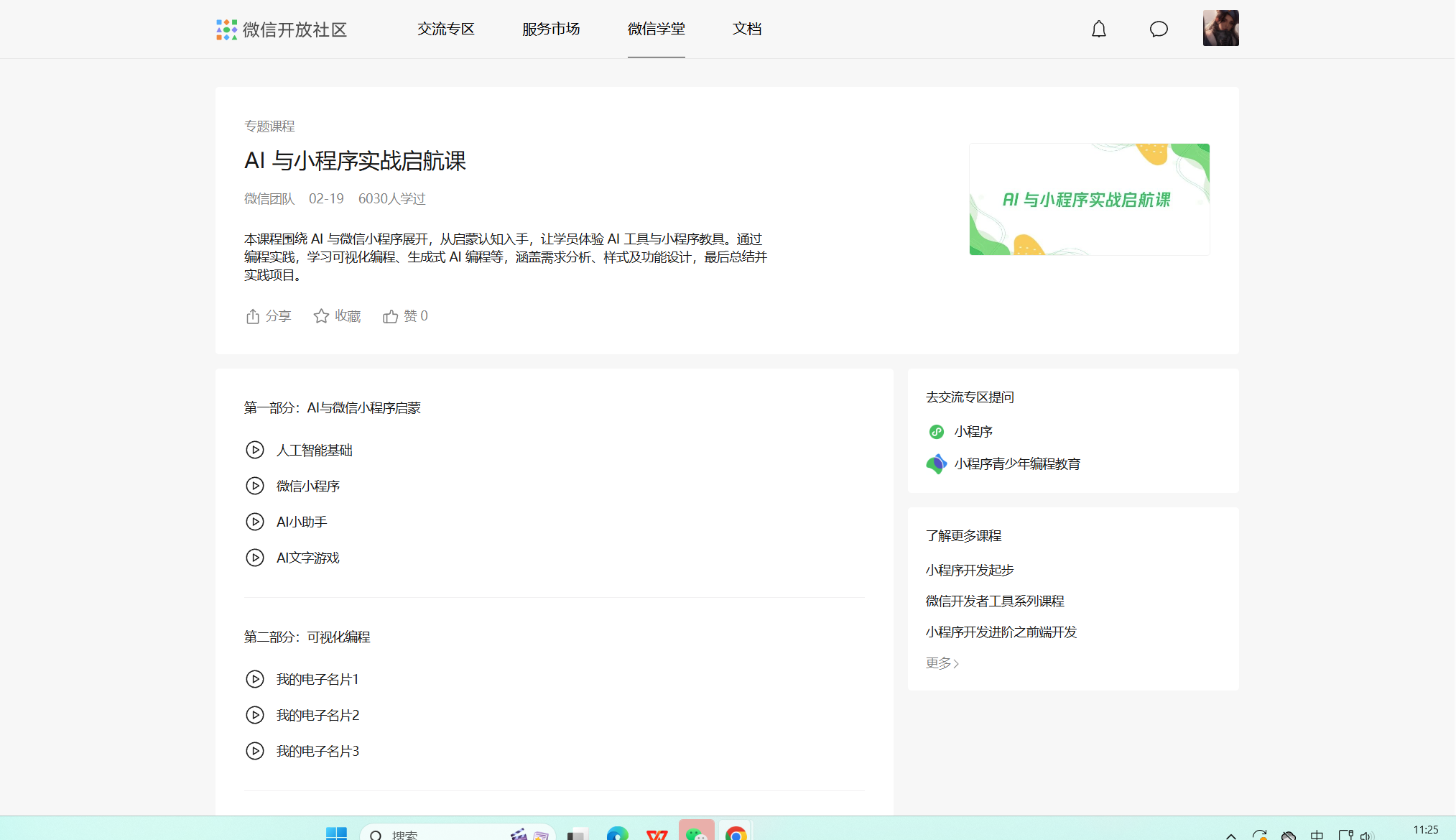Show hidden system tray icons
The height and width of the screenshot is (840, 1456).
coord(1230,835)
